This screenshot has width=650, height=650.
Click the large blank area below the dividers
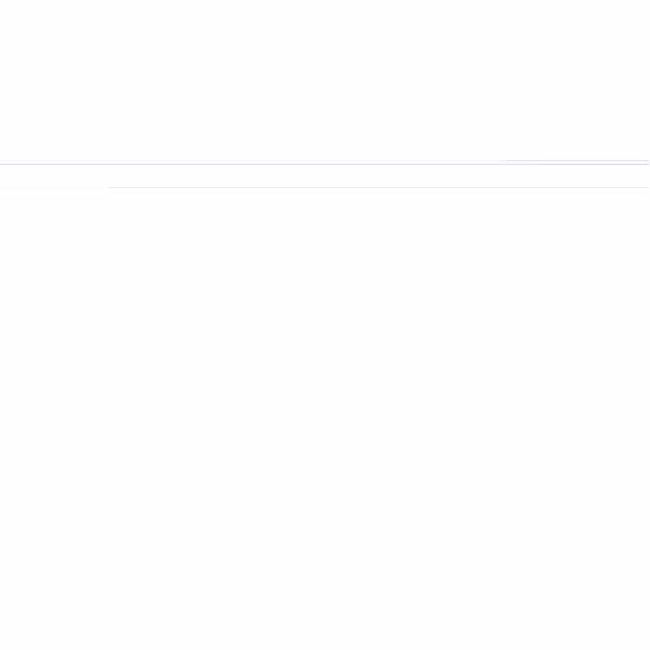click(x=325, y=419)
